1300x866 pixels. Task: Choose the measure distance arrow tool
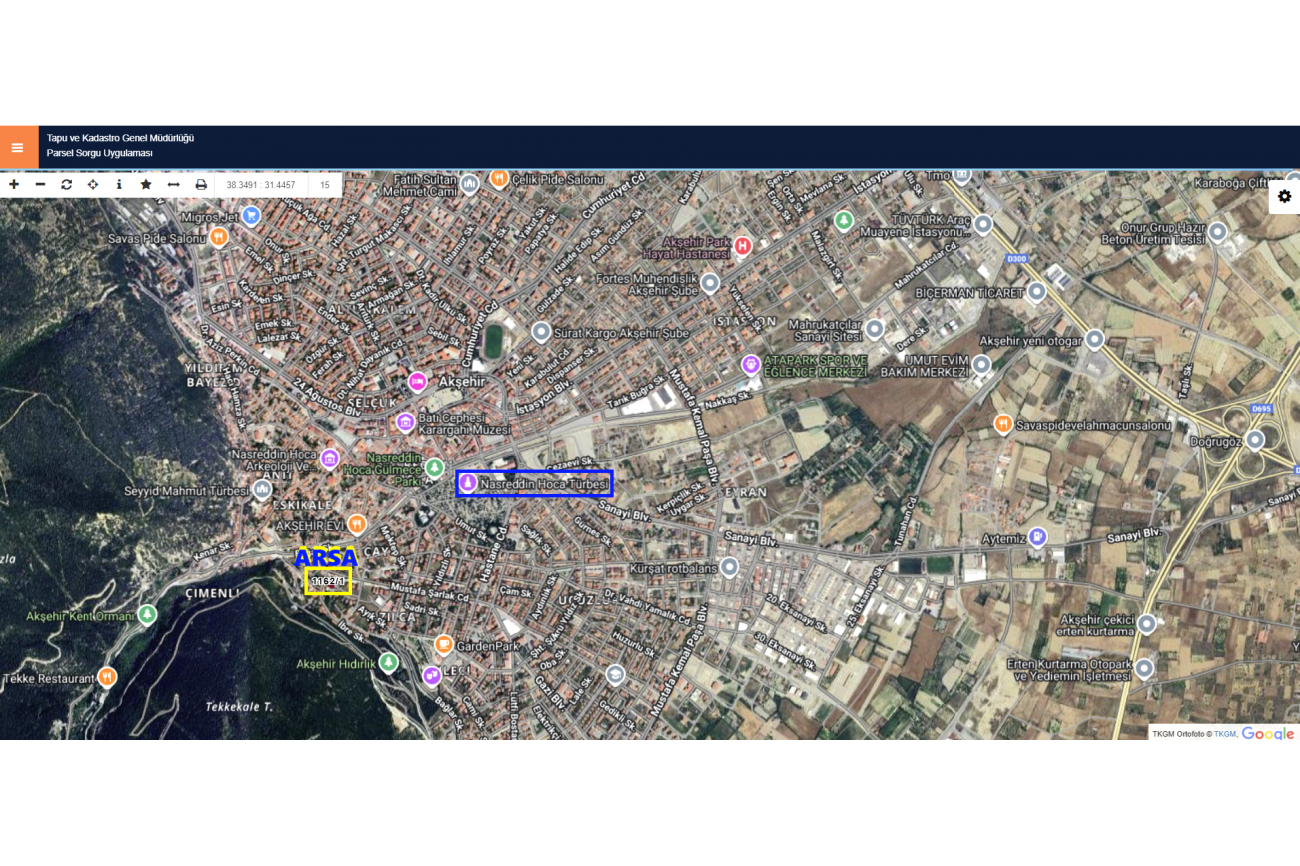click(x=173, y=185)
